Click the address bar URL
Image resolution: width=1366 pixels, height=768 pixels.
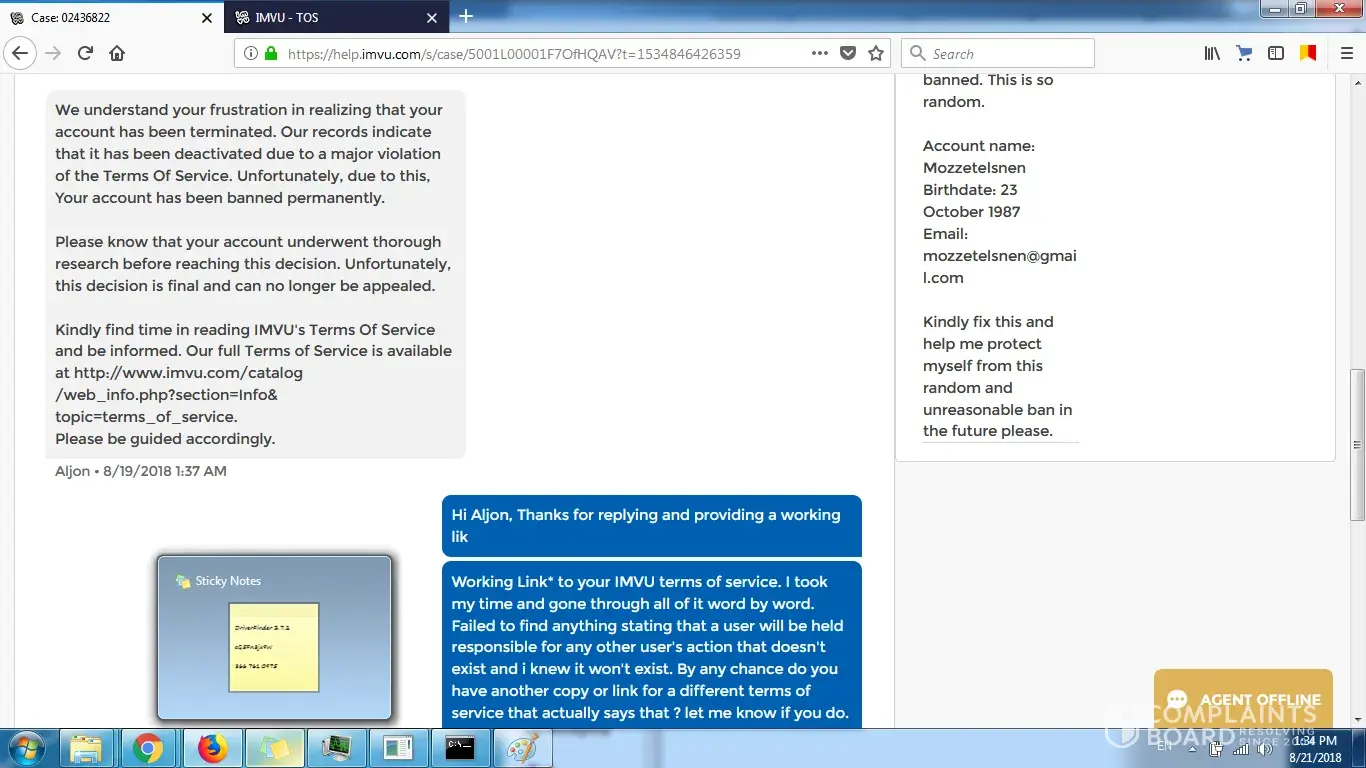(514, 54)
